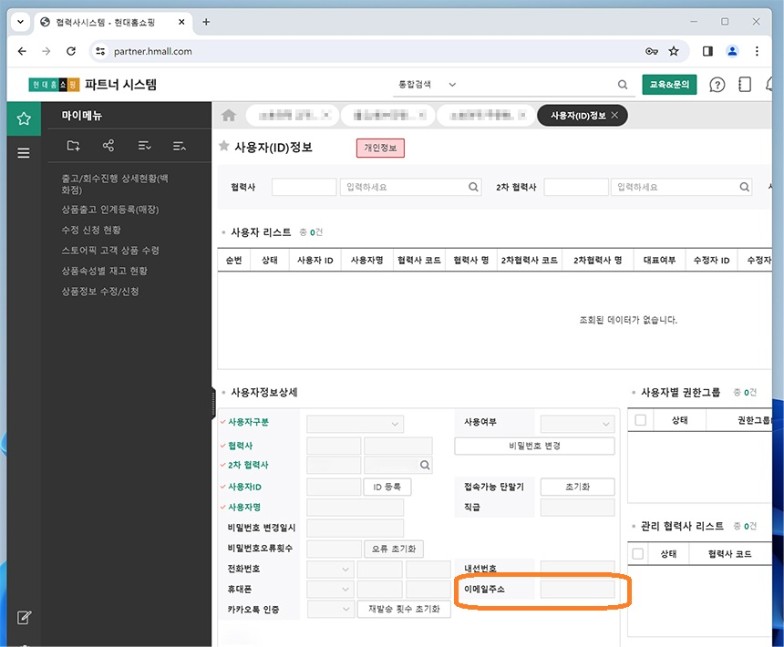Open 상품속성별 재고 현황 menu
Viewport: 784px width, 647px height.
[104, 271]
